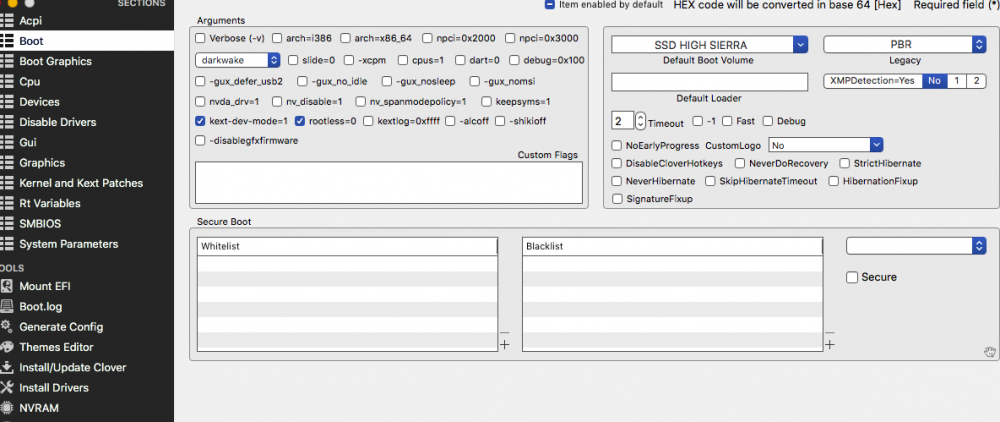The height and width of the screenshot is (422, 1000).
Task: Click the Themes Editor palette icon
Action: click(x=6, y=347)
